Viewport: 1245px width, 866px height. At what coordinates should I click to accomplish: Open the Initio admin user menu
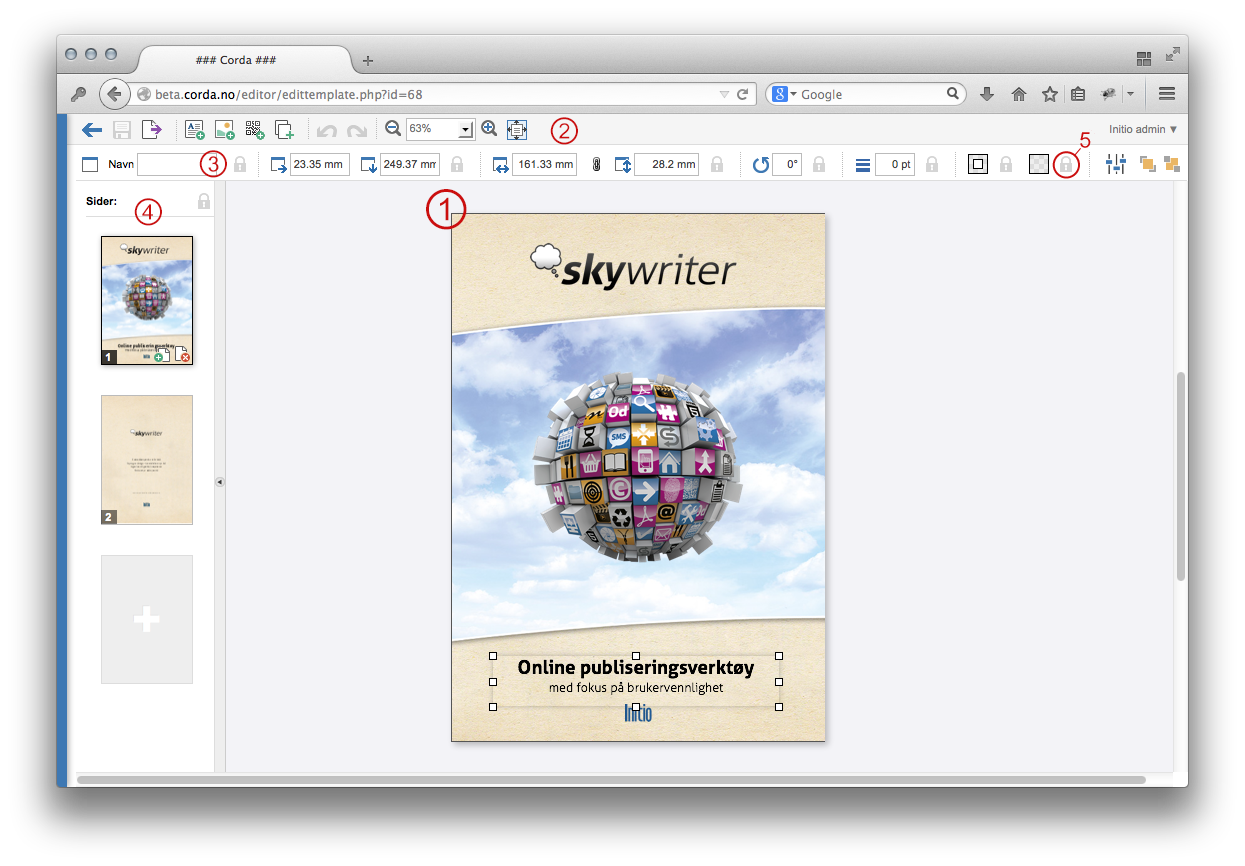1142,129
